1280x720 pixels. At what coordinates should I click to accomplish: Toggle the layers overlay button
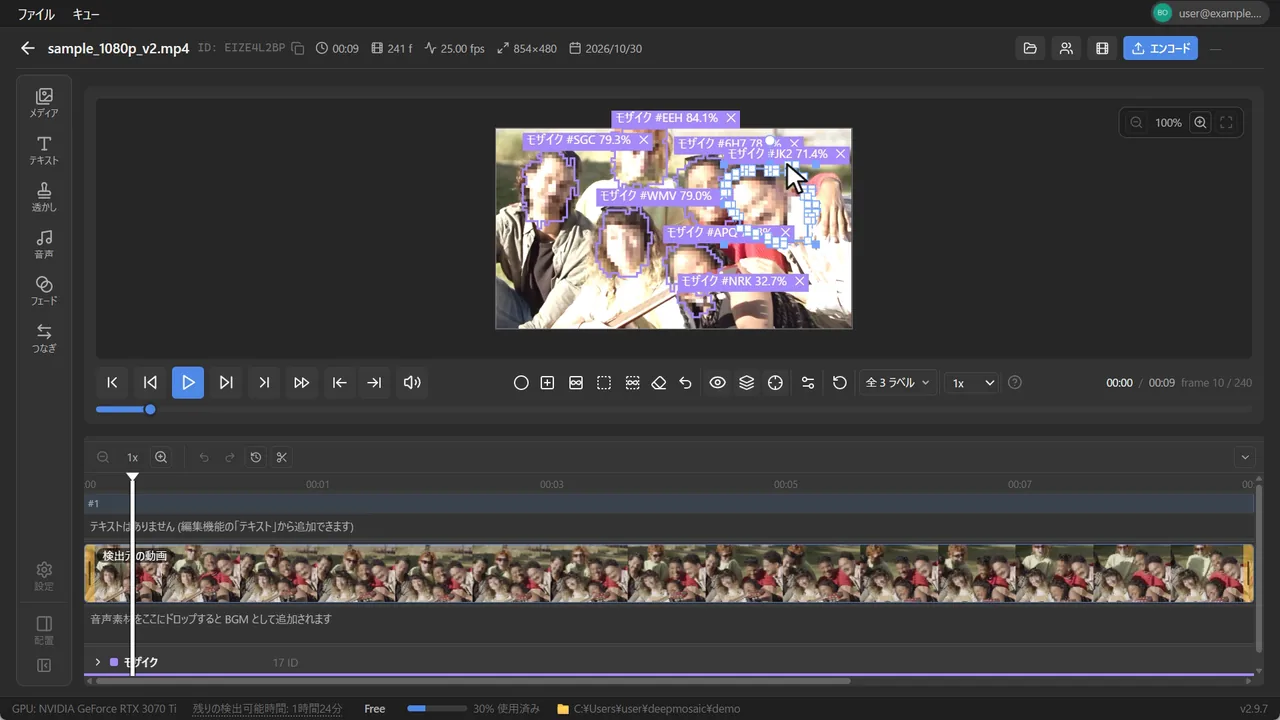746,383
